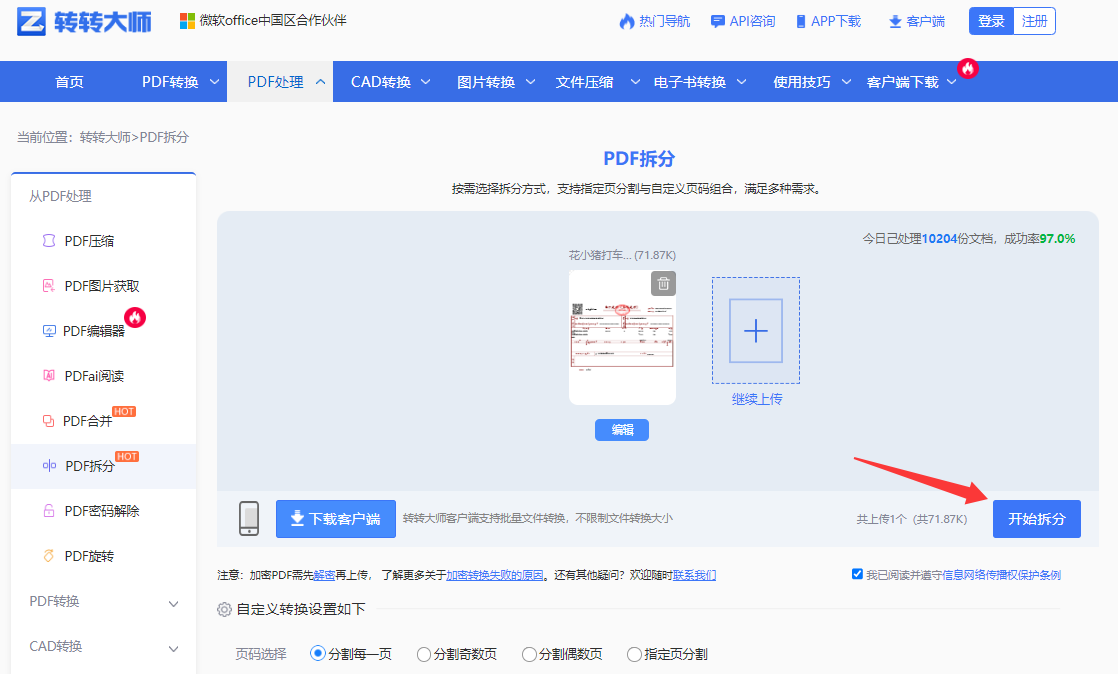The image size is (1118, 674).
Task: Click the 转转大师 logo icon
Action: (31, 22)
